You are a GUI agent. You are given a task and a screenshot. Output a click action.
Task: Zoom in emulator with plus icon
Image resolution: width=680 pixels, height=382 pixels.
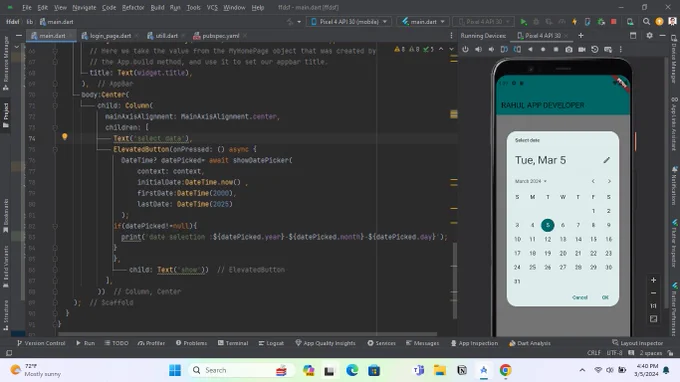pyautogui.click(x=654, y=280)
